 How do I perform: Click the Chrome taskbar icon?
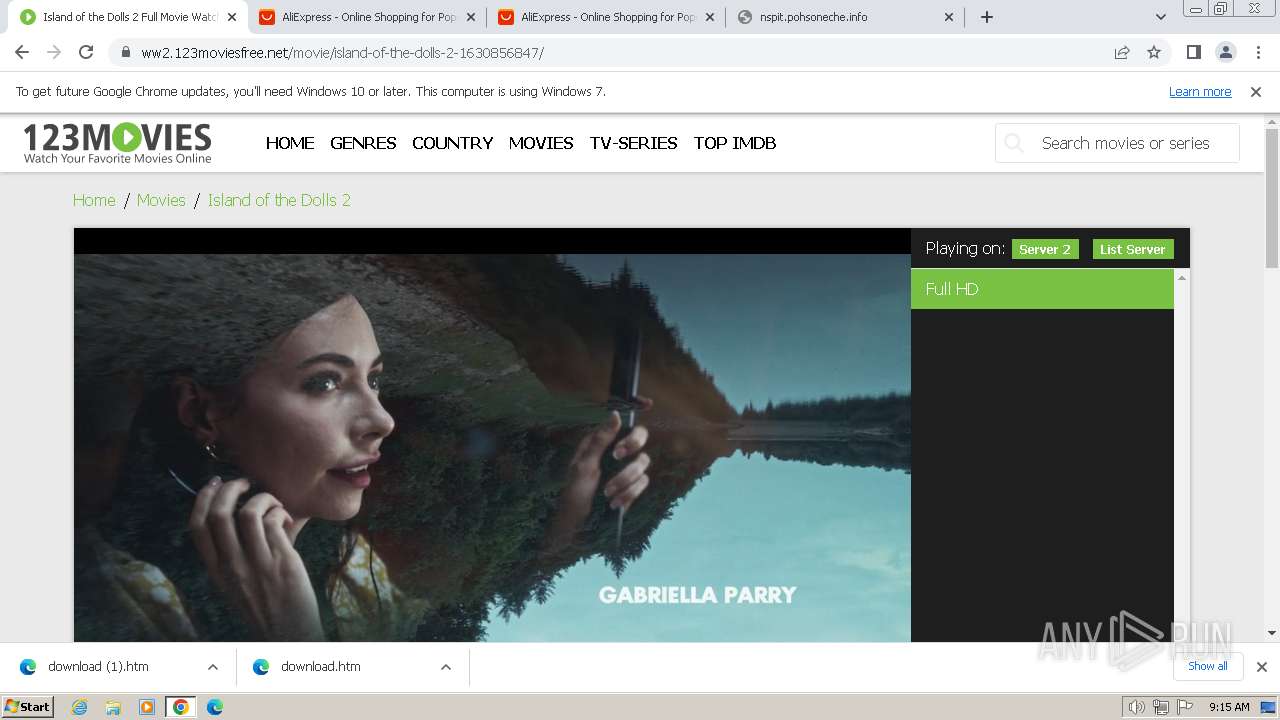pyautogui.click(x=181, y=707)
